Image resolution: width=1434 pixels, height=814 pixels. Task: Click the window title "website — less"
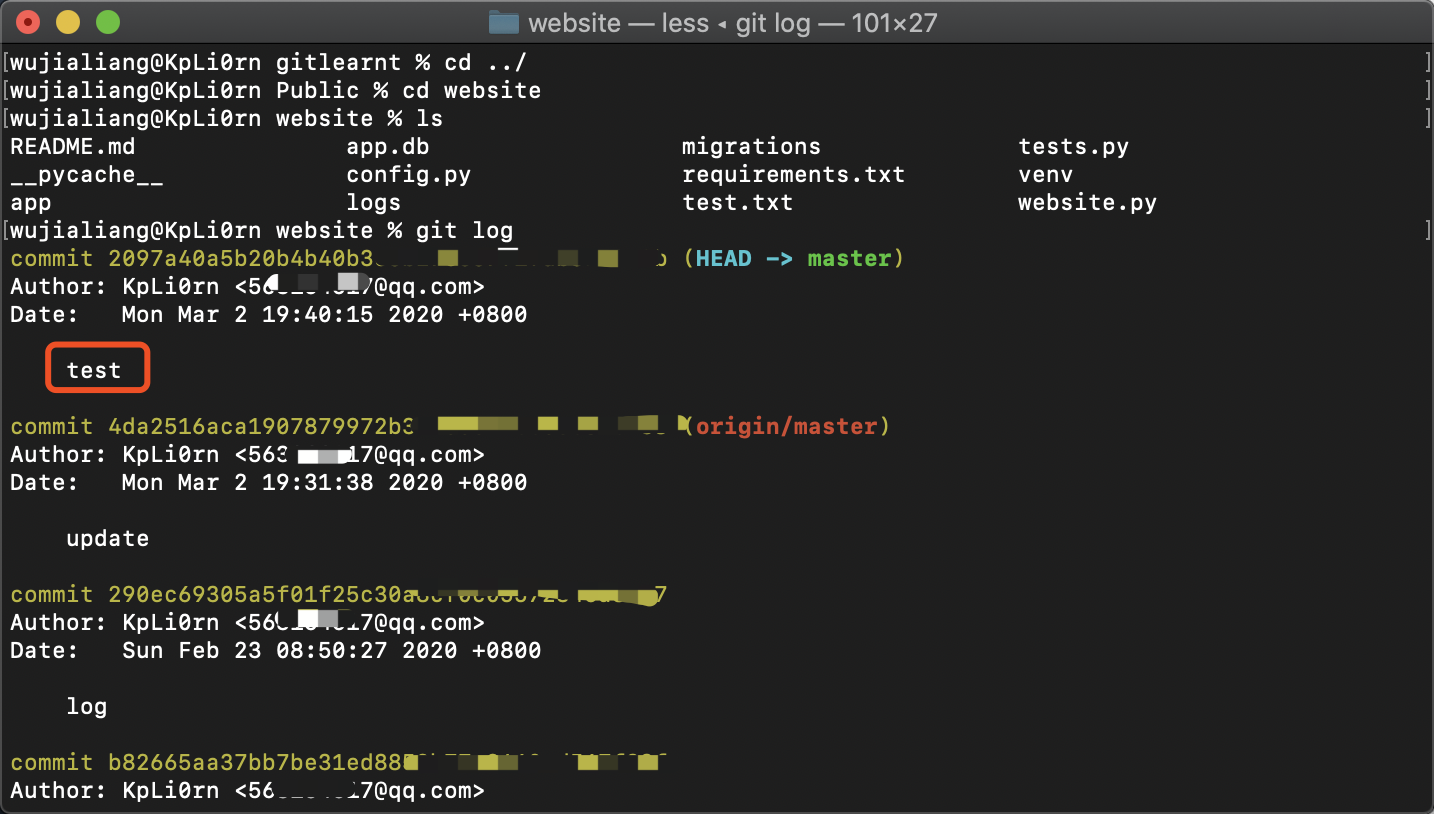click(x=618, y=22)
